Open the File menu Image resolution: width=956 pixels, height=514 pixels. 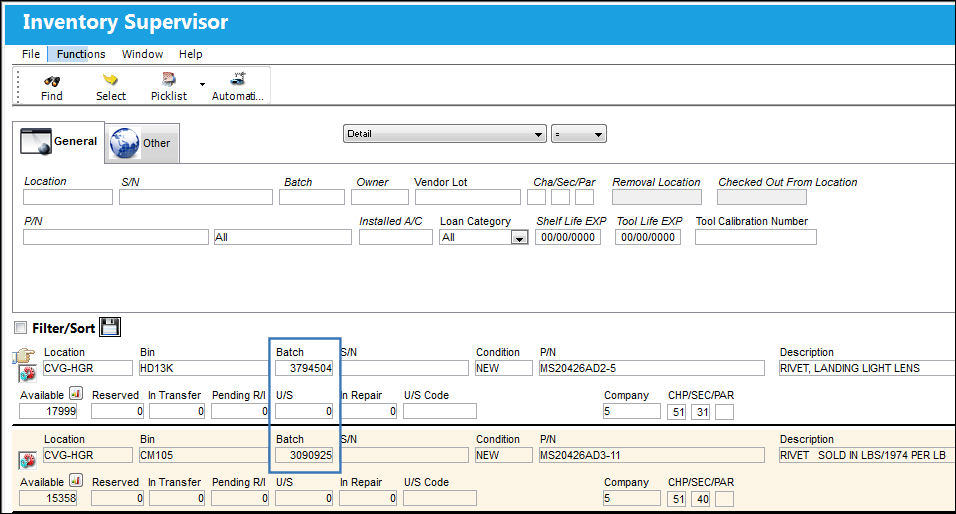coord(31,54)
